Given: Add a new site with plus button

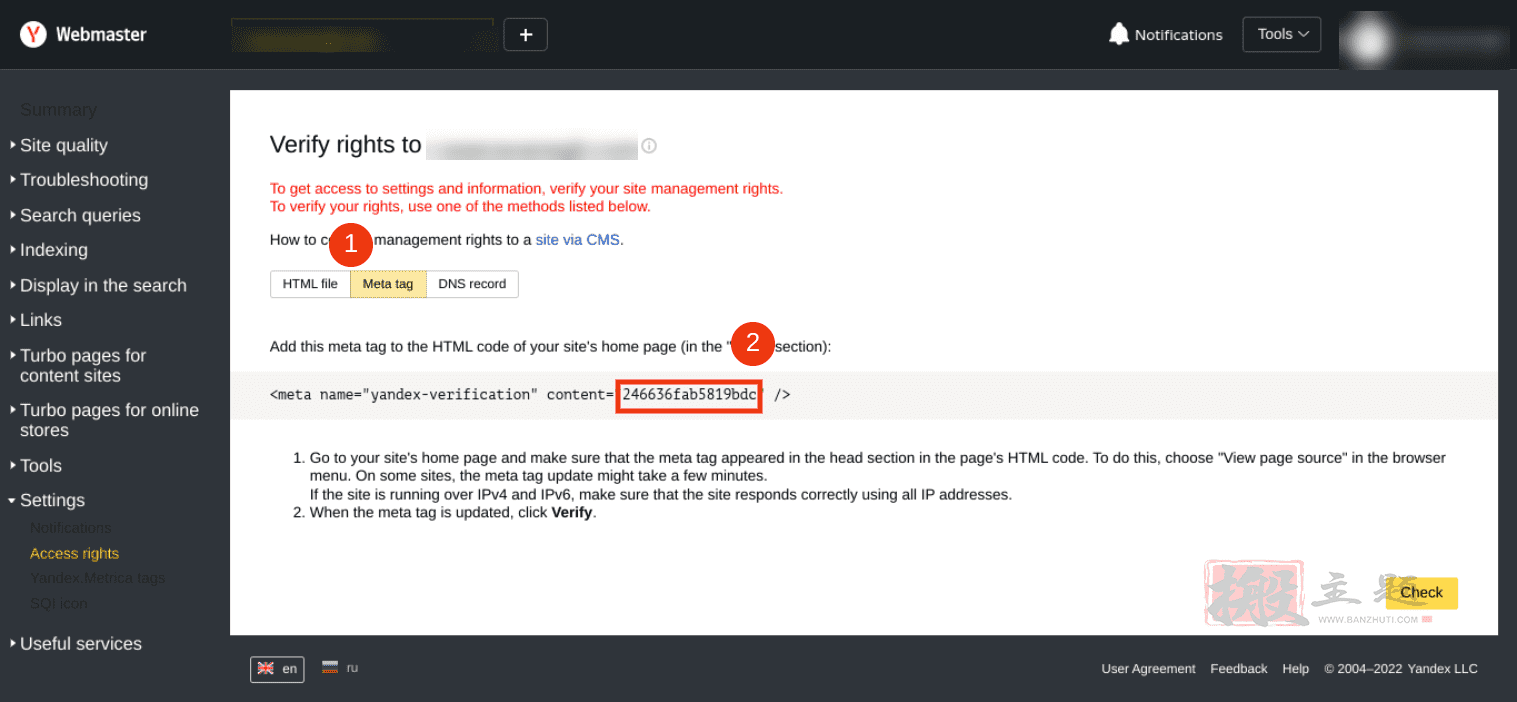Looking at the screenshot, I should (x=525, y=34).
